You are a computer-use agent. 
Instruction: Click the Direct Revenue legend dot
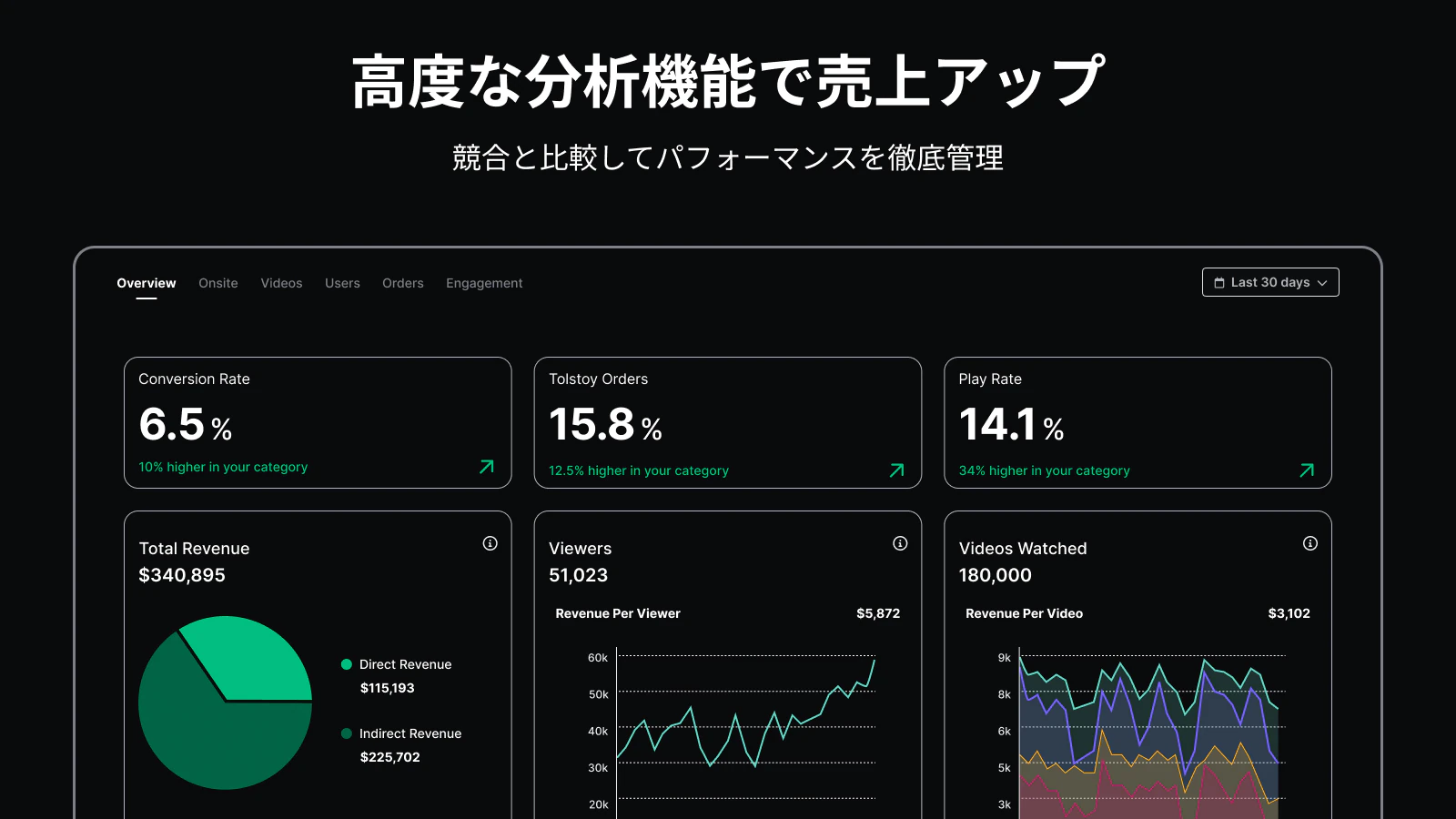347,664
